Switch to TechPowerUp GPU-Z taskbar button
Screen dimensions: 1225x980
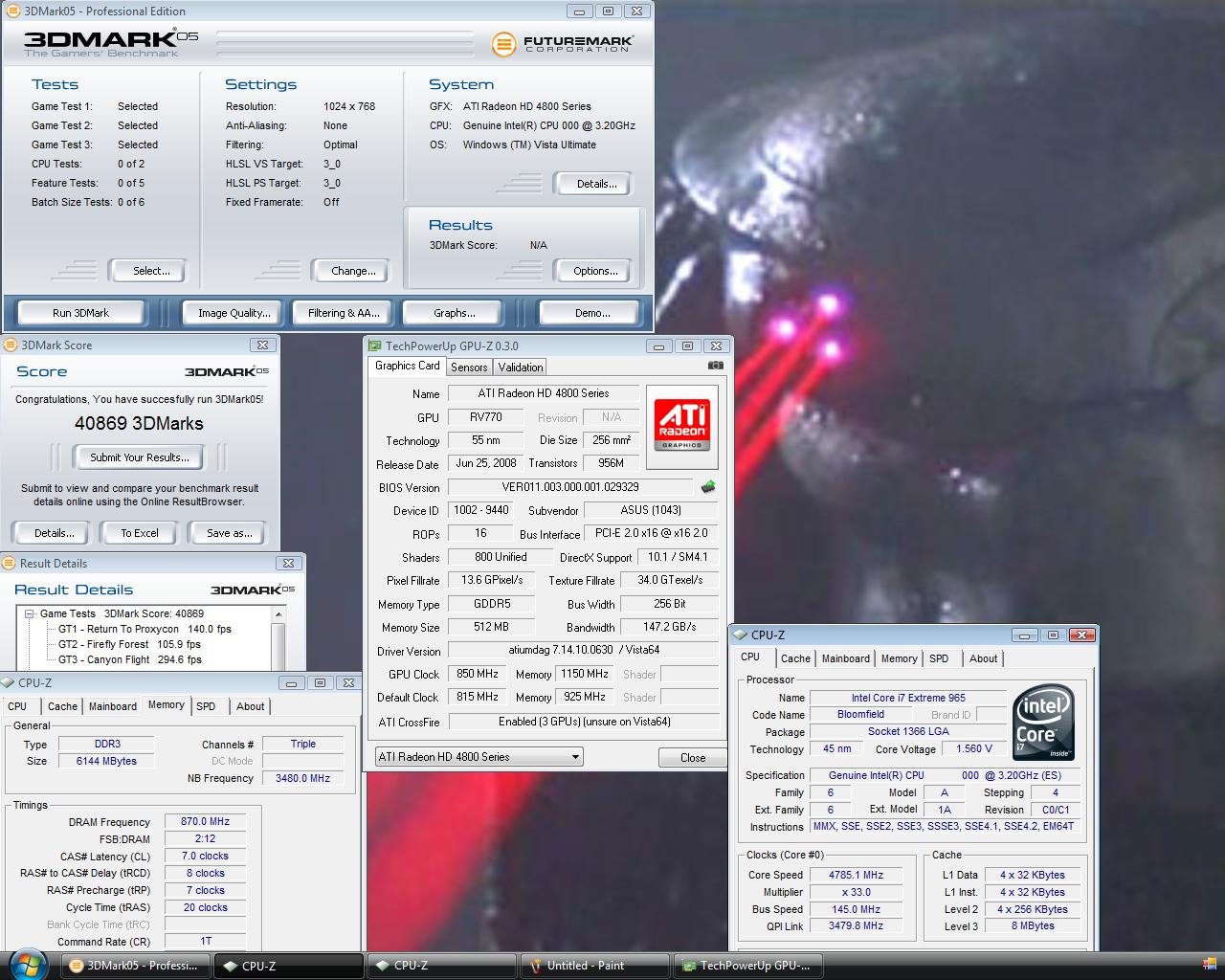tap(747, 966)
